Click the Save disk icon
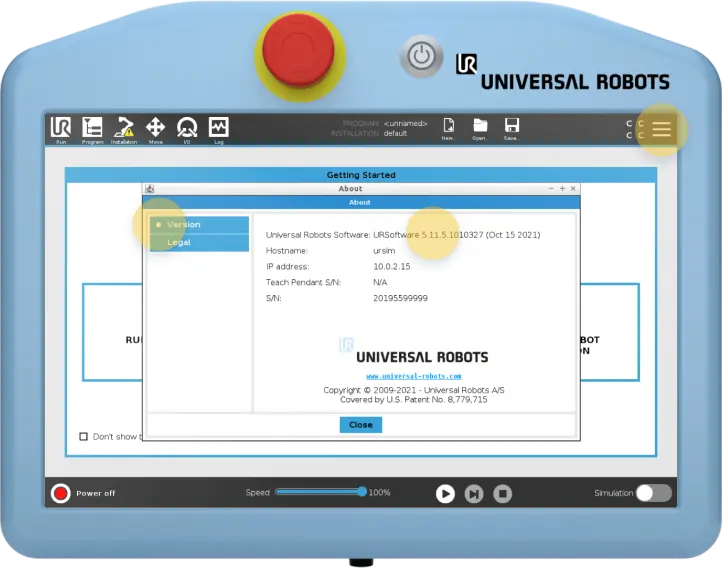722x568 pixels. pyautogui.click(x=511, y=127)
